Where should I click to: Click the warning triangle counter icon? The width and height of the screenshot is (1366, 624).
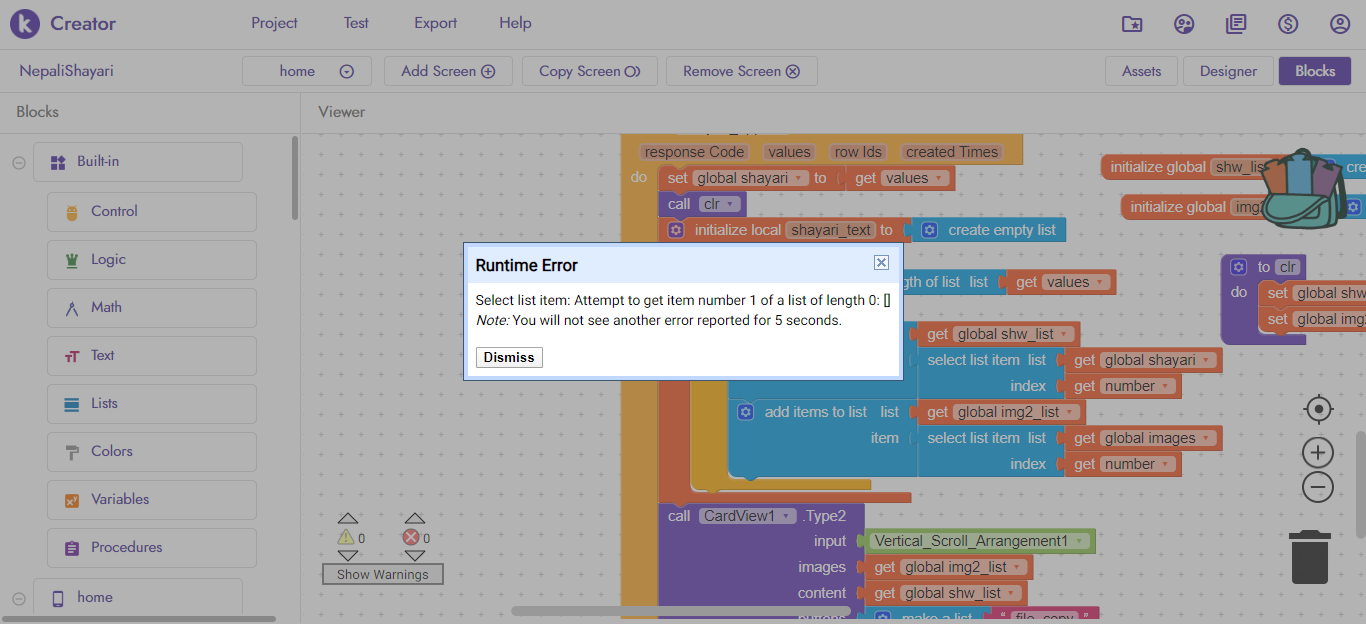(x=346, y=538)
